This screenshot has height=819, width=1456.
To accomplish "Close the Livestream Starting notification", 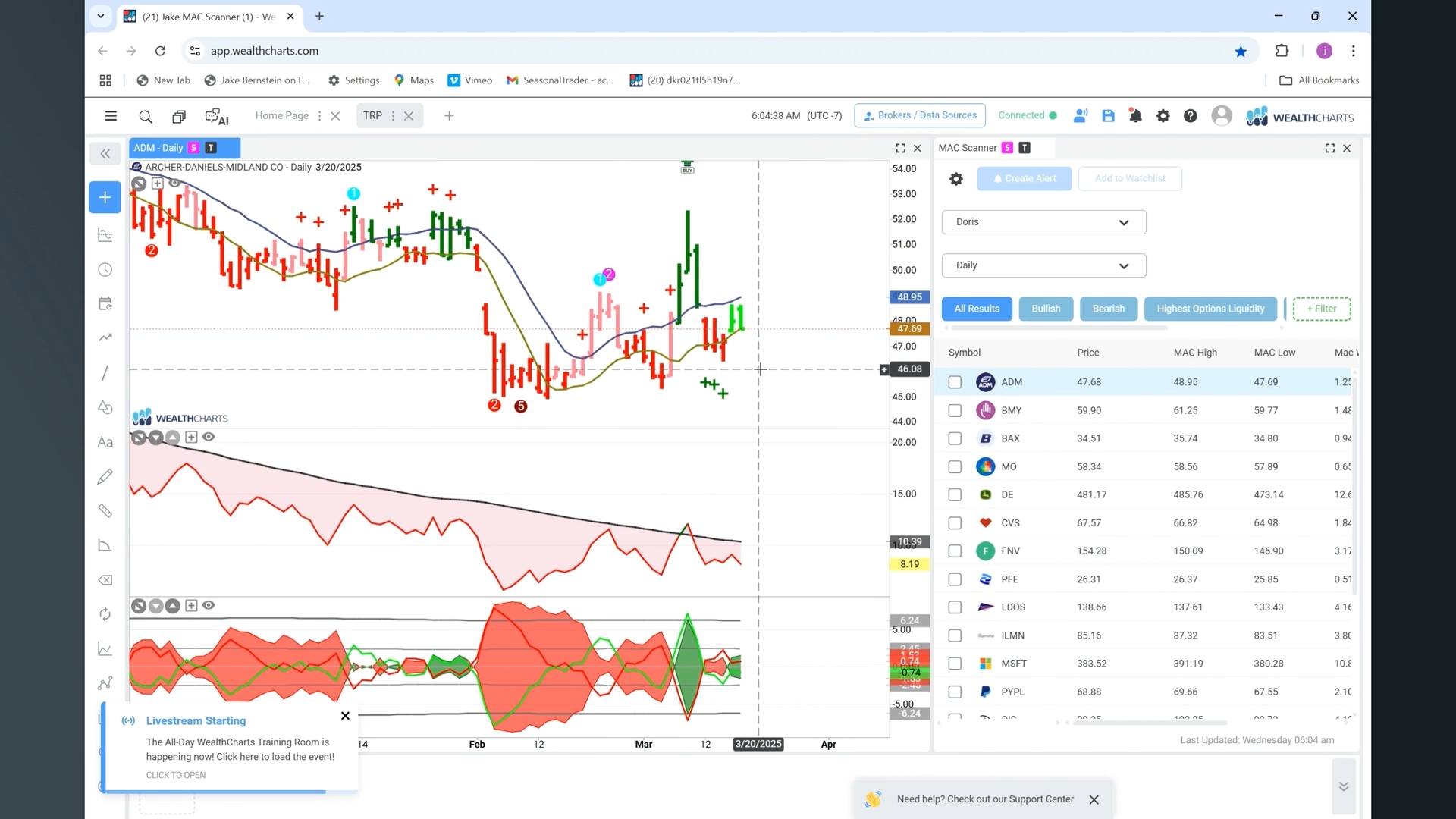I will click(x=345, y=716).
